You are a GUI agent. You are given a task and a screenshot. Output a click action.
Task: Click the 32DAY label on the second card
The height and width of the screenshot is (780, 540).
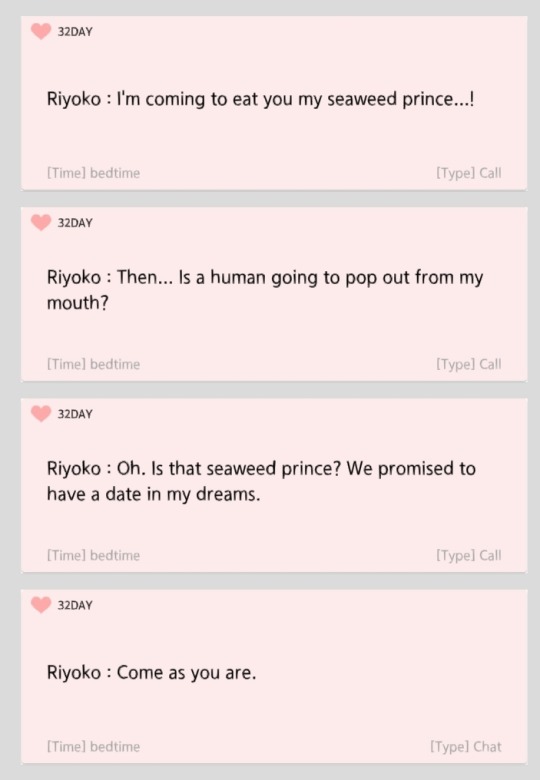pyautogui.click(x=75, y=223)
